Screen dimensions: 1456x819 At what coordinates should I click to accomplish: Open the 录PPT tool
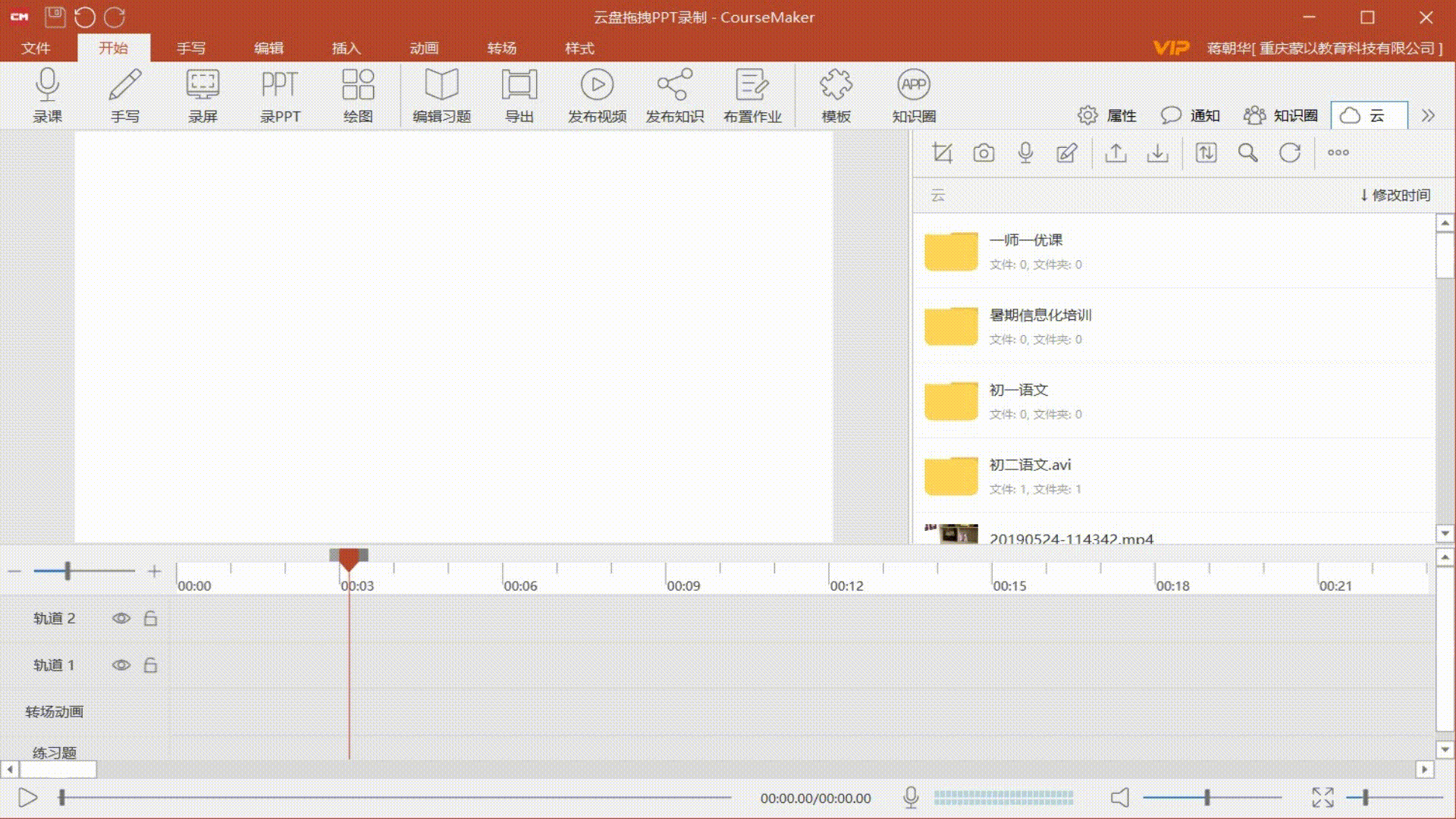pyautogui.click(x=280, y=86)
